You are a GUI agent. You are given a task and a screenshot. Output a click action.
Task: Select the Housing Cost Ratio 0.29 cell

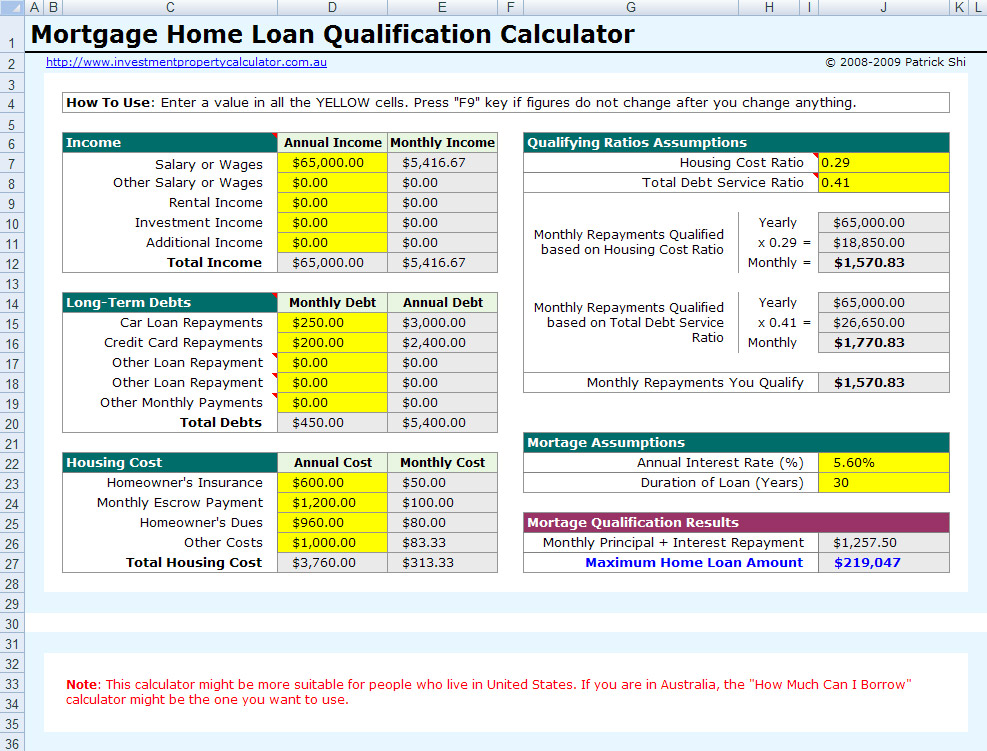click(x=884, y=162)
